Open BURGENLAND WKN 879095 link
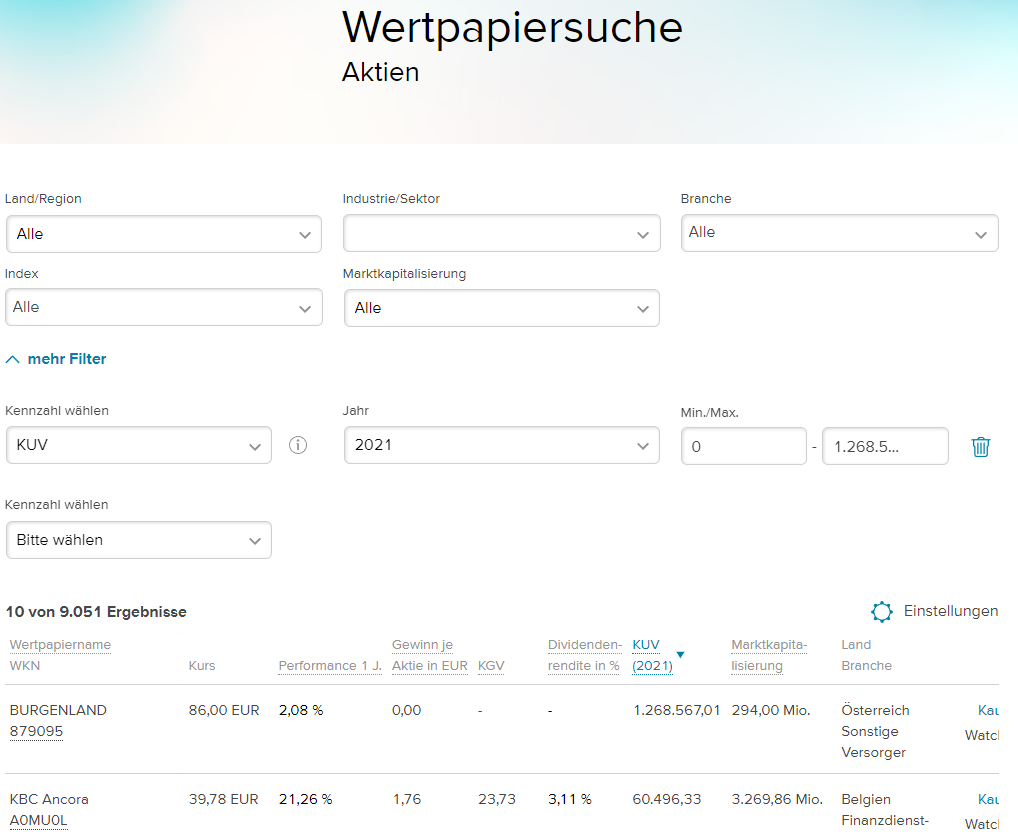Image resolution: width=1018 pixels, height=836 pixels. coord(36,732)
